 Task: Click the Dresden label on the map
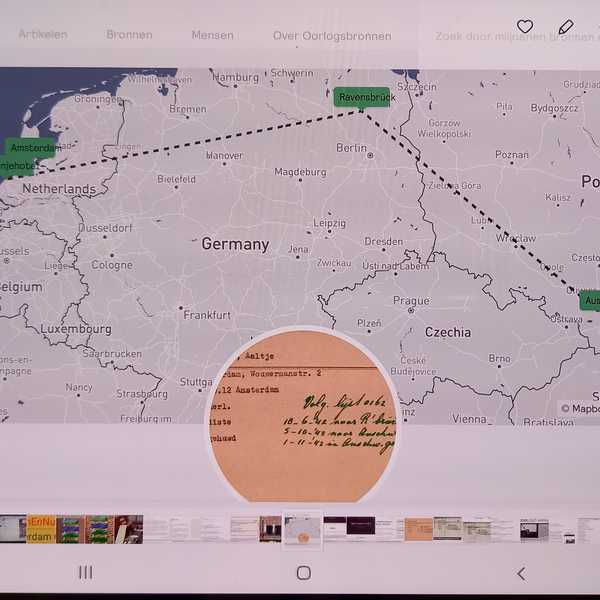click(383, 241)
